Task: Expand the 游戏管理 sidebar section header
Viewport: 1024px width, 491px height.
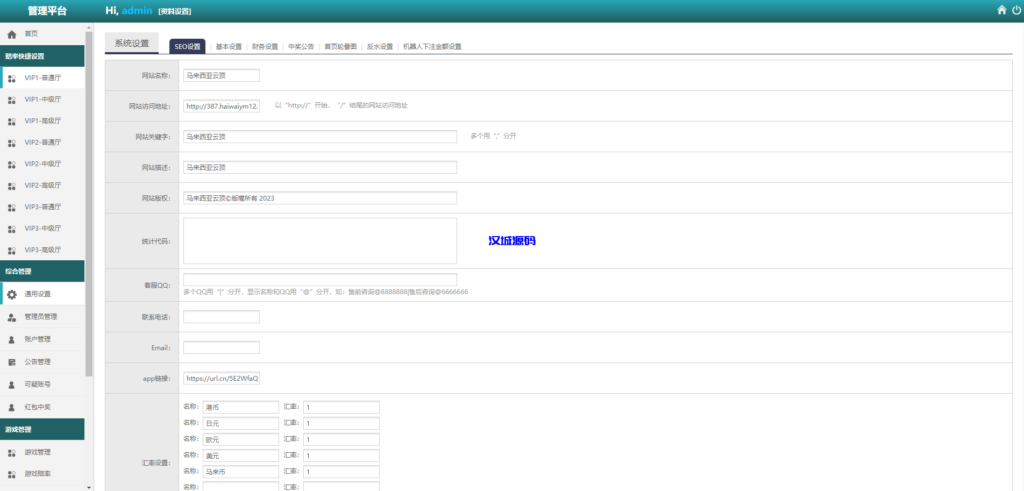Action: [42, 428]
